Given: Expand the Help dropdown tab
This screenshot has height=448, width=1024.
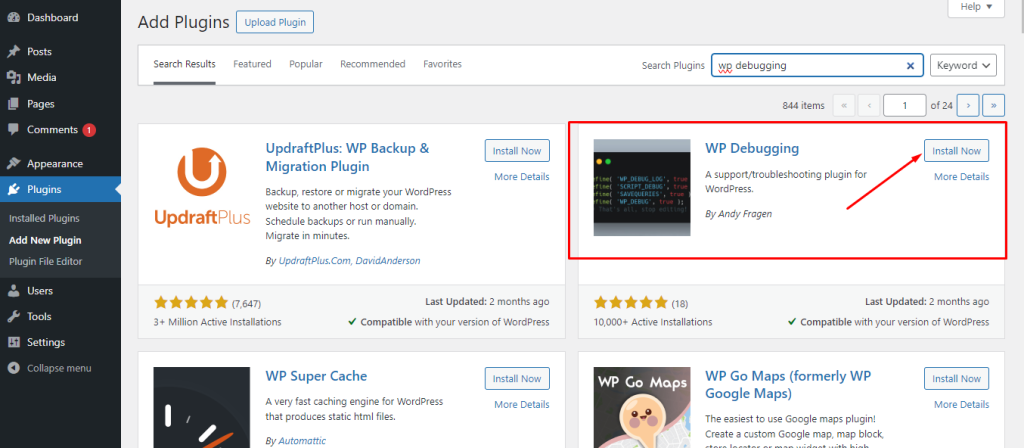Looking at the screenshot, I should [x=976, y=7].
